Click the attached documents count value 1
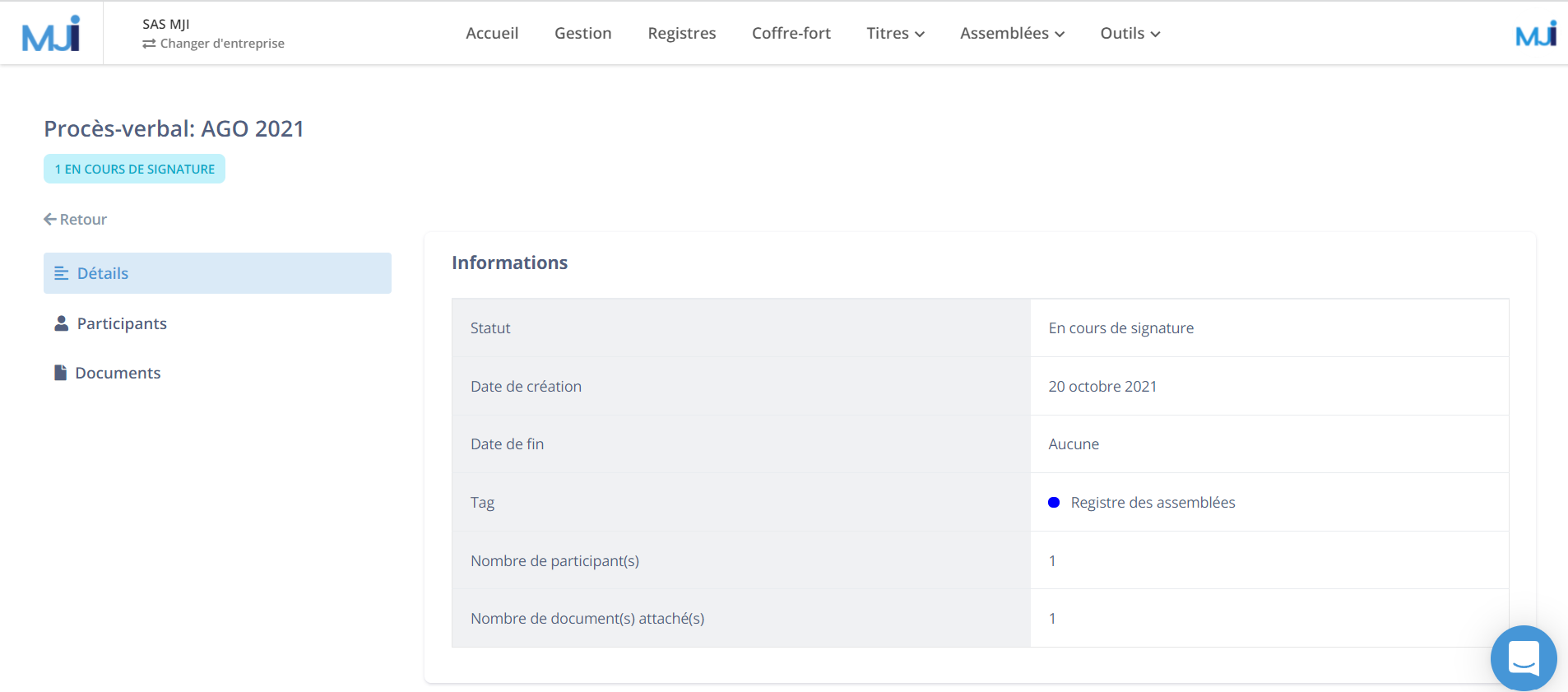This screenshot has height=692, width=1568. (x=1052, y=618)
